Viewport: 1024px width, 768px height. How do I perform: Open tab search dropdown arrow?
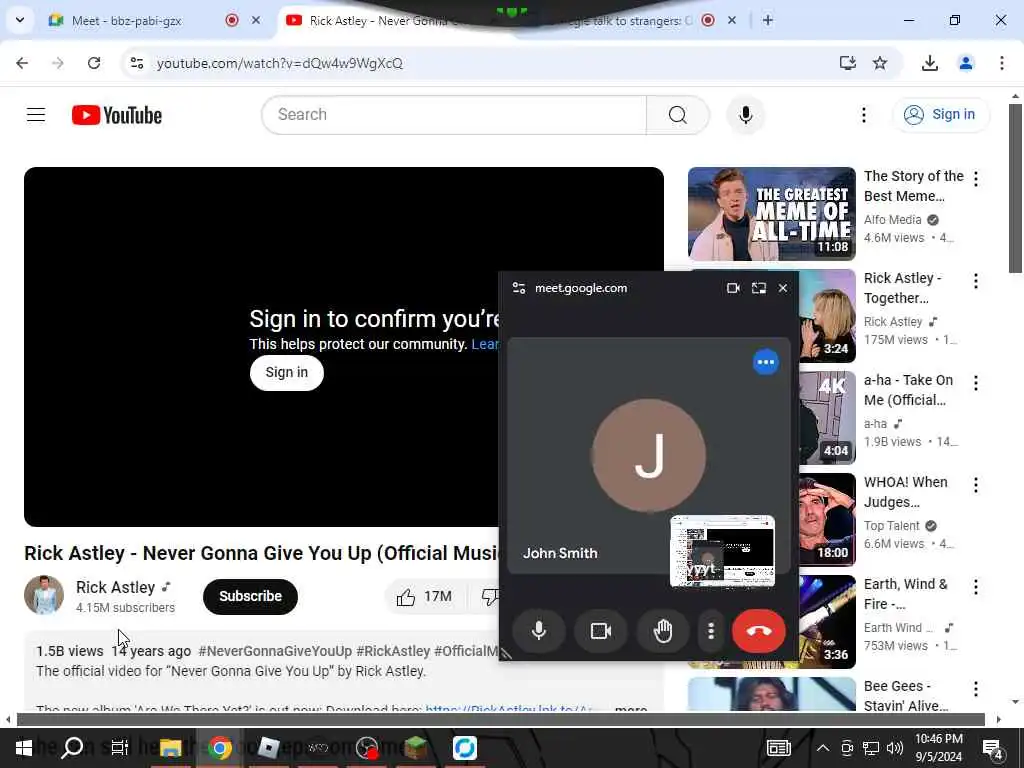(20, 20)
